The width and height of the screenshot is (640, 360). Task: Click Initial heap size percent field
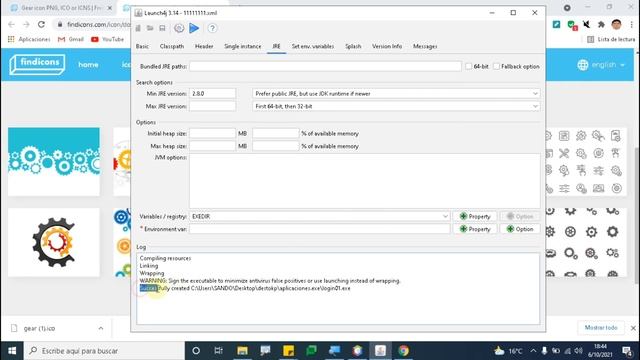(276, 133)
